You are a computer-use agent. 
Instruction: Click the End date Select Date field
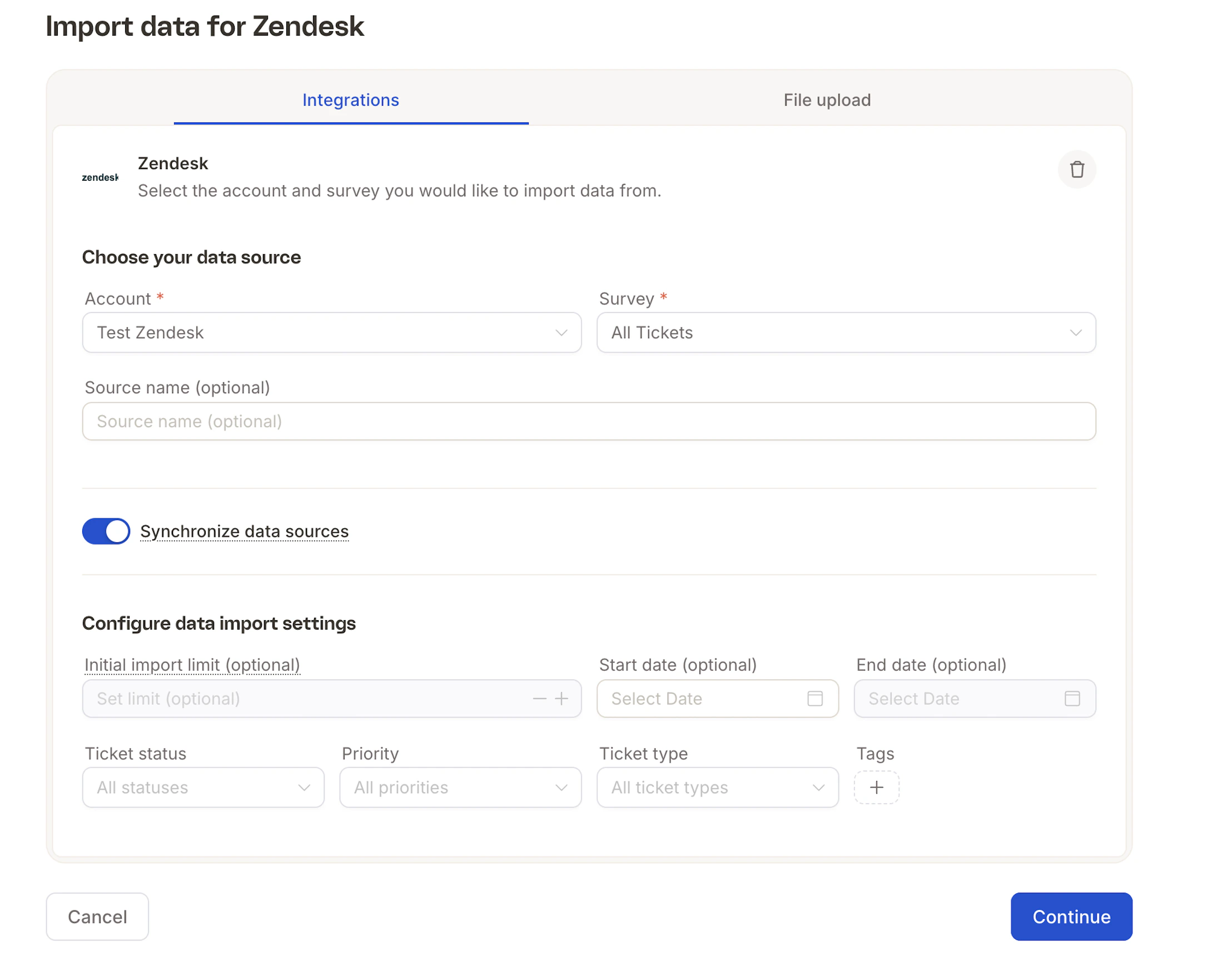click(975, 699)
